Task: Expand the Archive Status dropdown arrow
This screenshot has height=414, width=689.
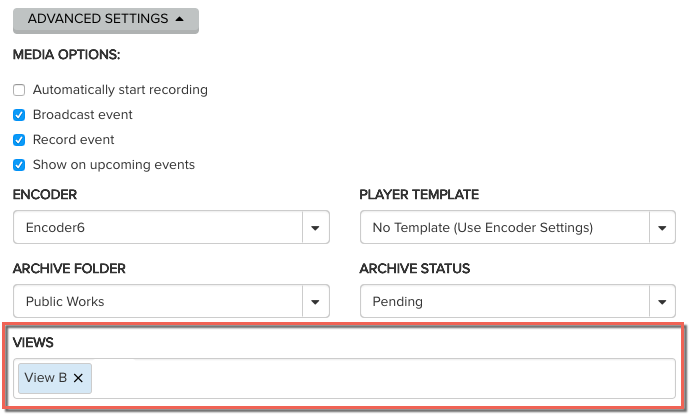Action: click(x=662, y=301)
